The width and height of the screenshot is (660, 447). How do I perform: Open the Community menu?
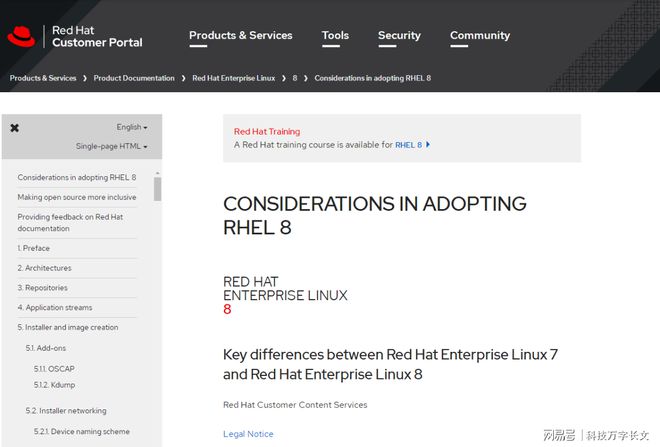480,35
